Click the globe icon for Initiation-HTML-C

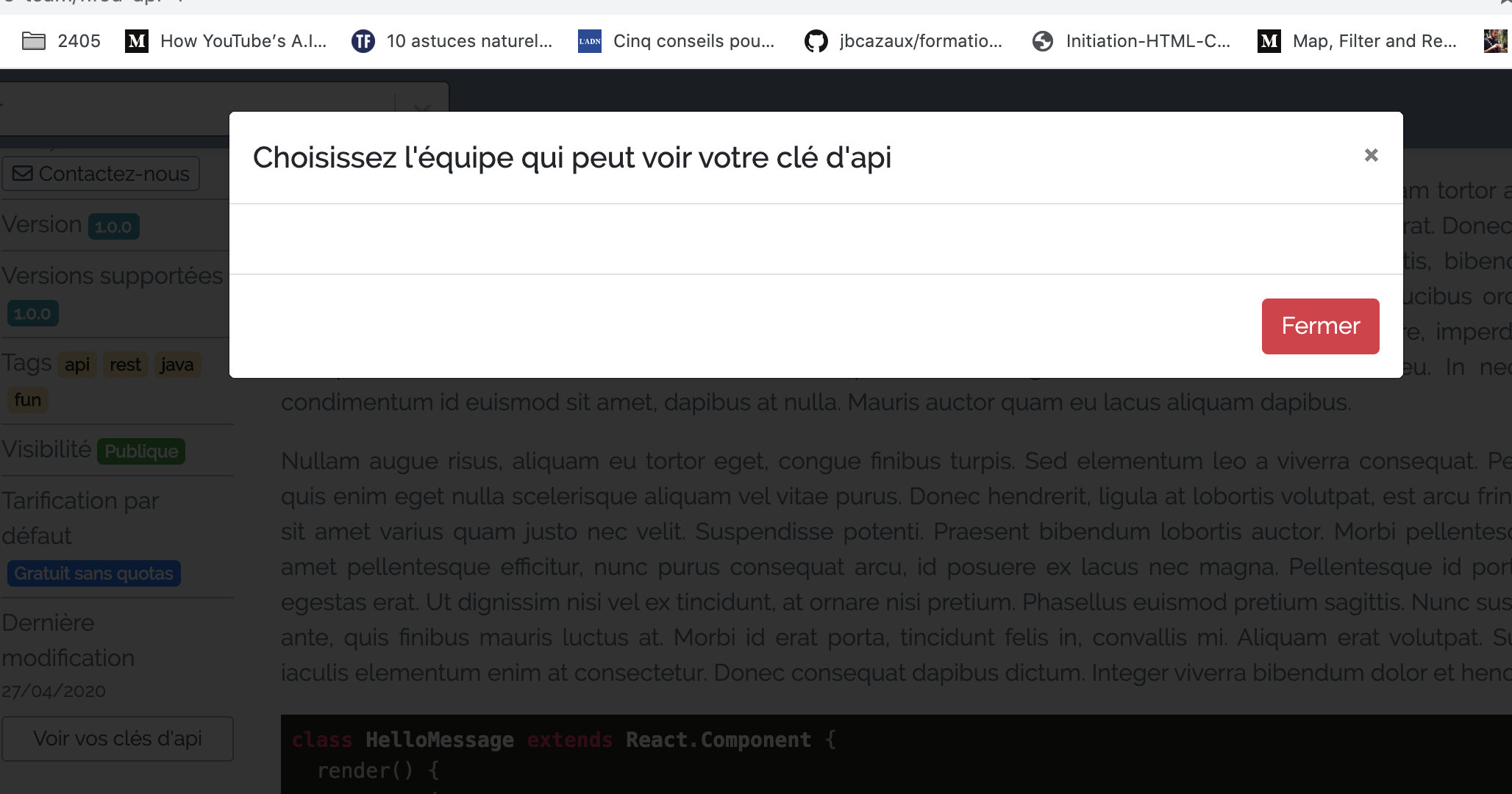[1043, 41]
